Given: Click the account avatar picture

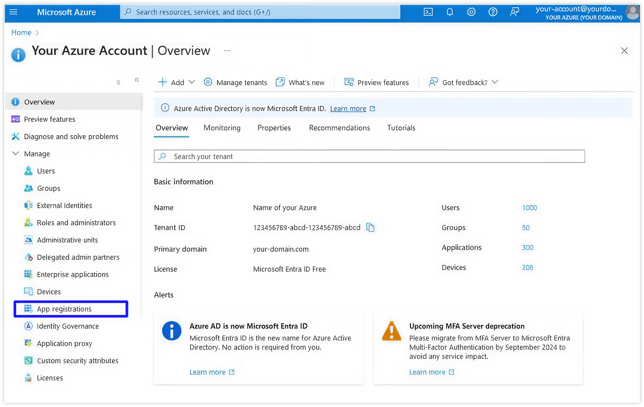Looking at the screenshot, I should 632,11.
